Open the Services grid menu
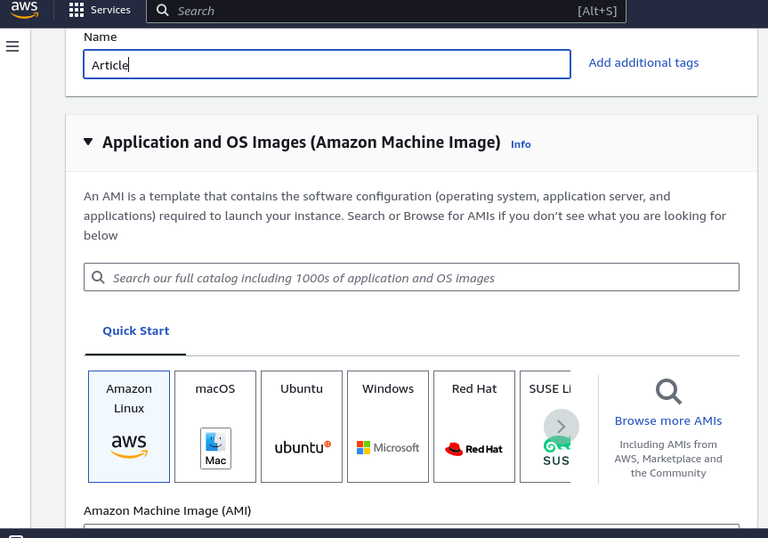This screenshot has height=538, width=768. click(x=77, y=10)
